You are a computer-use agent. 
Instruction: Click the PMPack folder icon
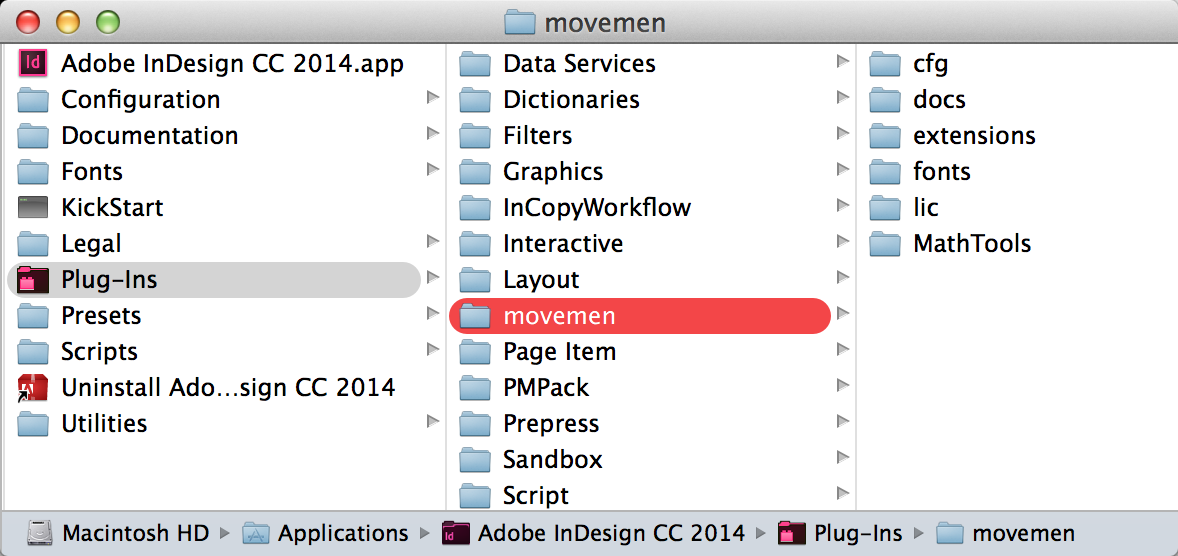pyautogui.click(x=475, y=388)
